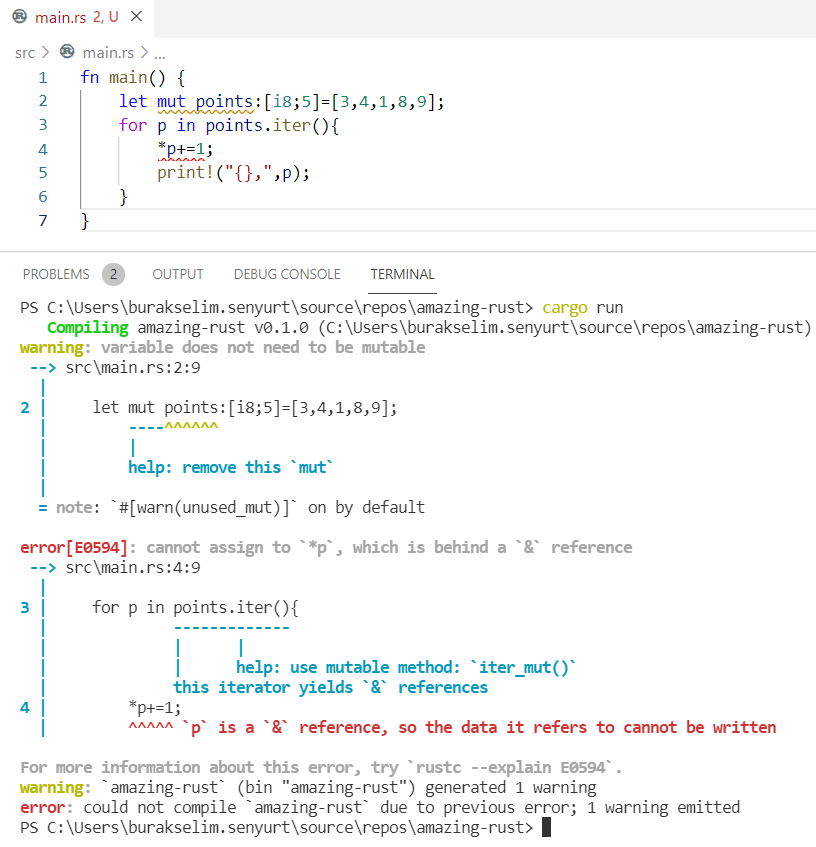
Task: Expand the src breadcrumb dropdown
Action: tap(25, 52)
